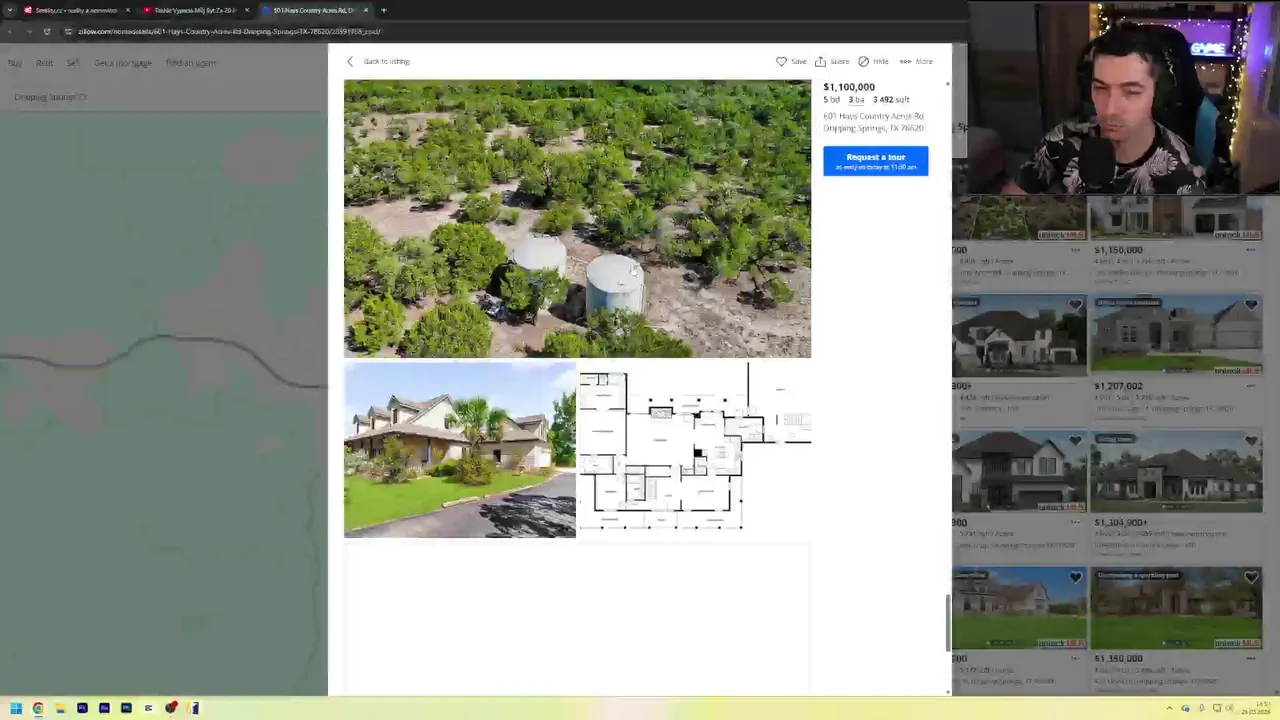Click the Back to listing link
This screenshot has height=720, width=1280.
pyautogui.click(x=386, y=61)
